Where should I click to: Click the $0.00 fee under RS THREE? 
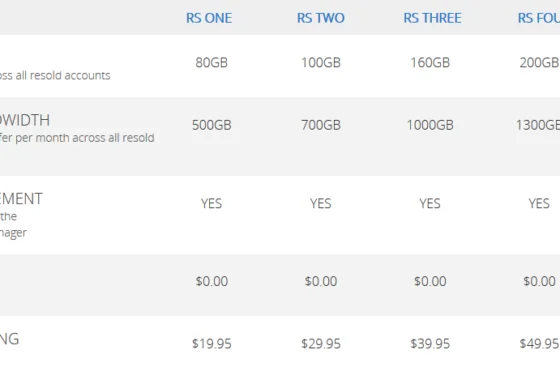(430, 281)
